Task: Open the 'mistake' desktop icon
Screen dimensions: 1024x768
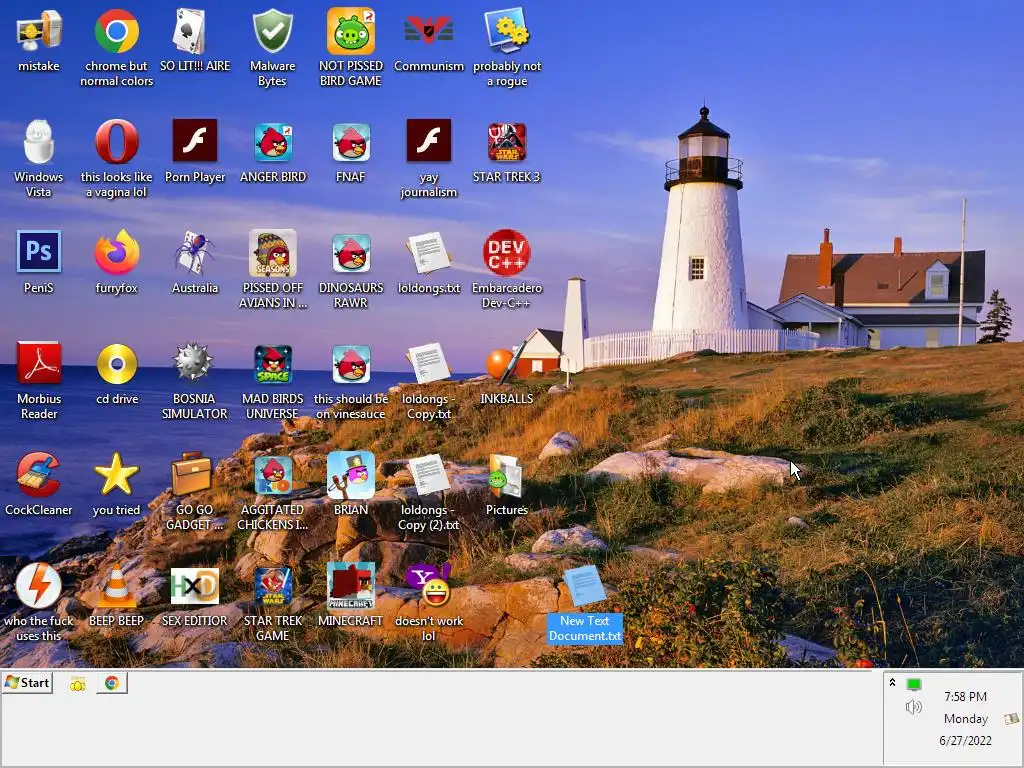Action: coord(39,31)
